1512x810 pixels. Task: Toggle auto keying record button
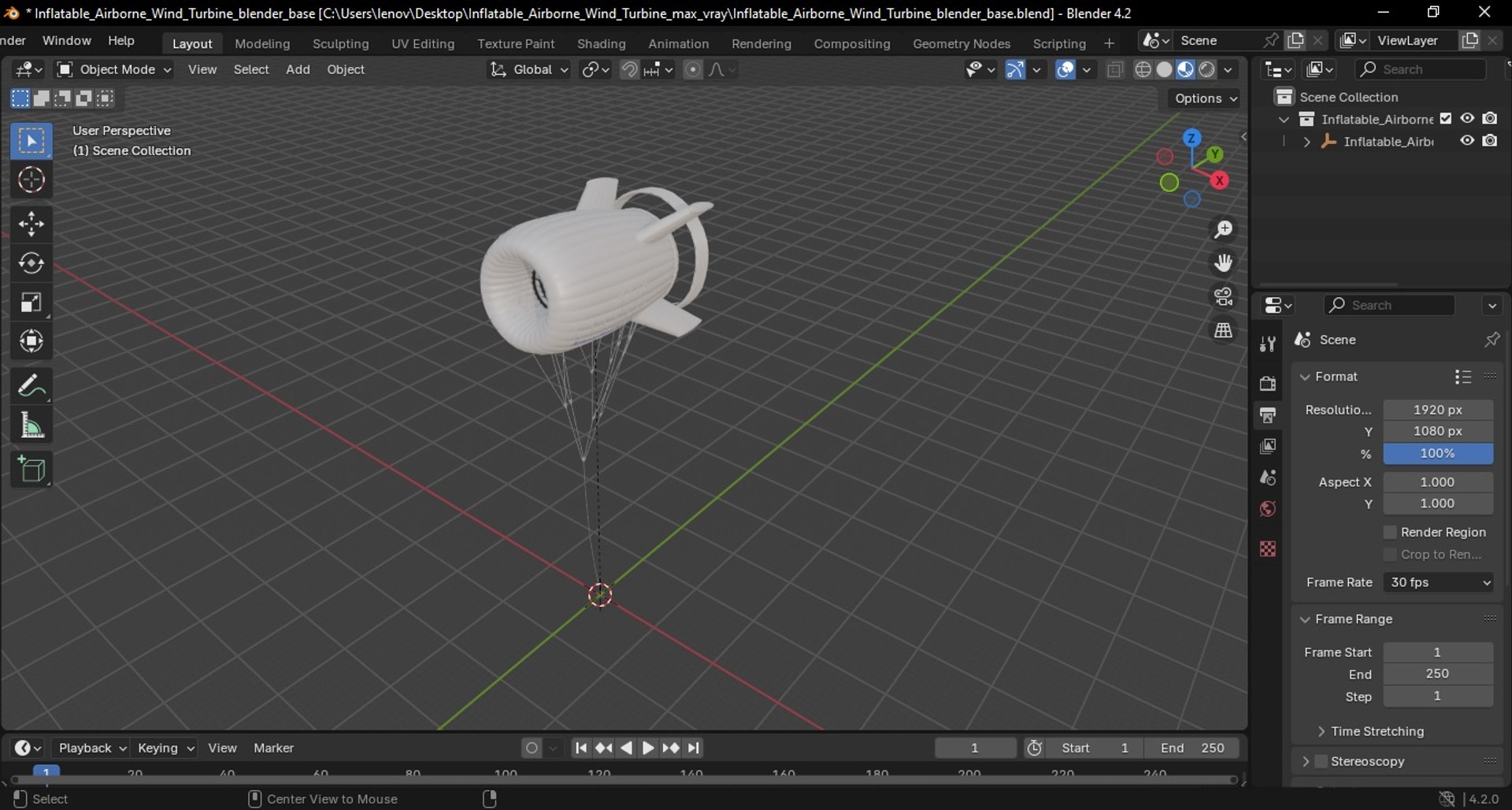[532, 748]
